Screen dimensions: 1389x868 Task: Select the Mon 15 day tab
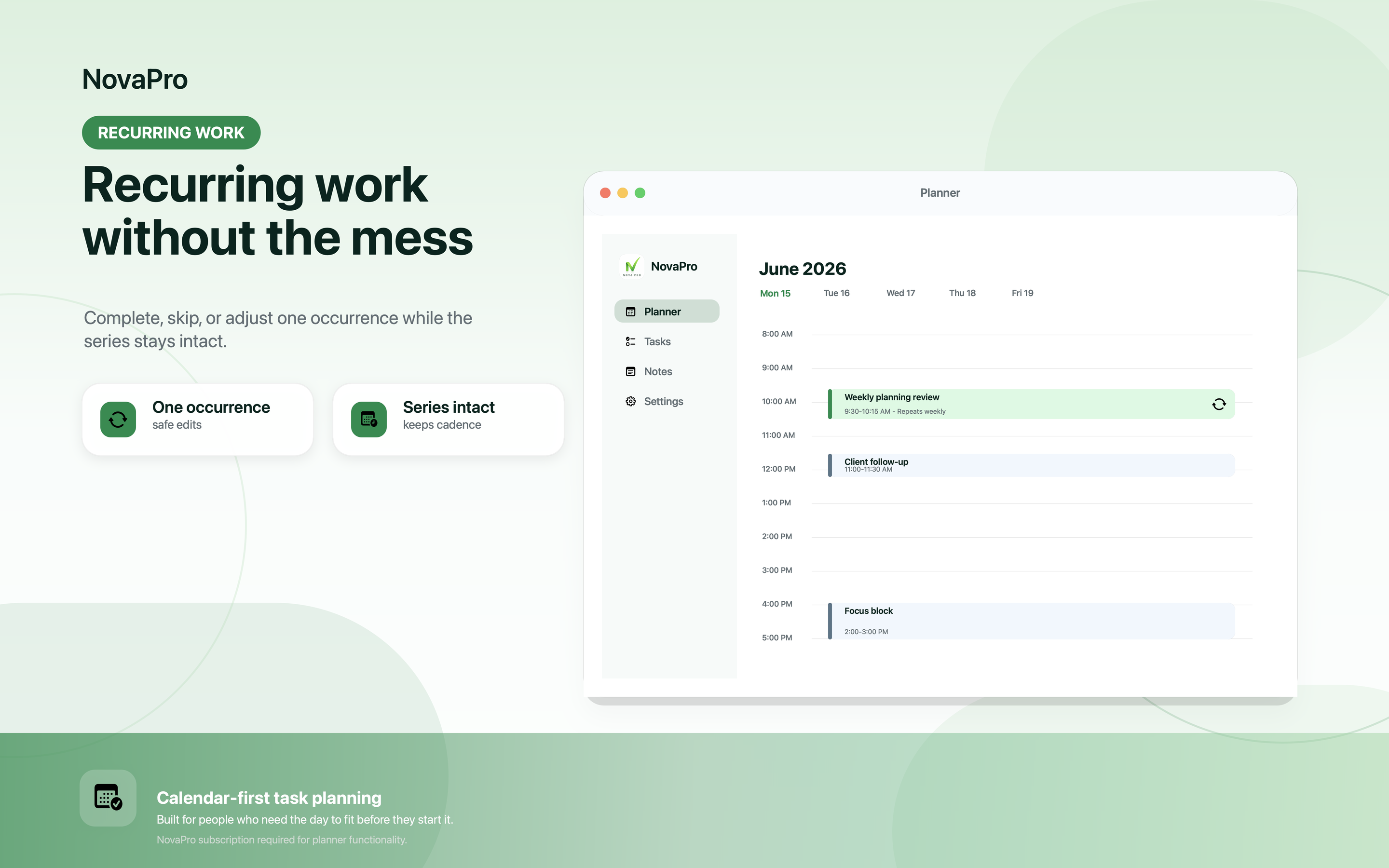[775, 293]
